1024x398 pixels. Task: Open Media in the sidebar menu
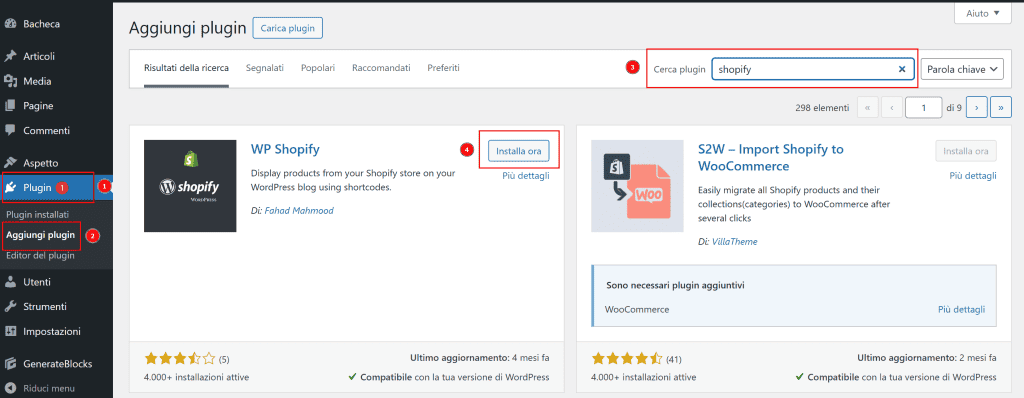(x=37, y=82)
